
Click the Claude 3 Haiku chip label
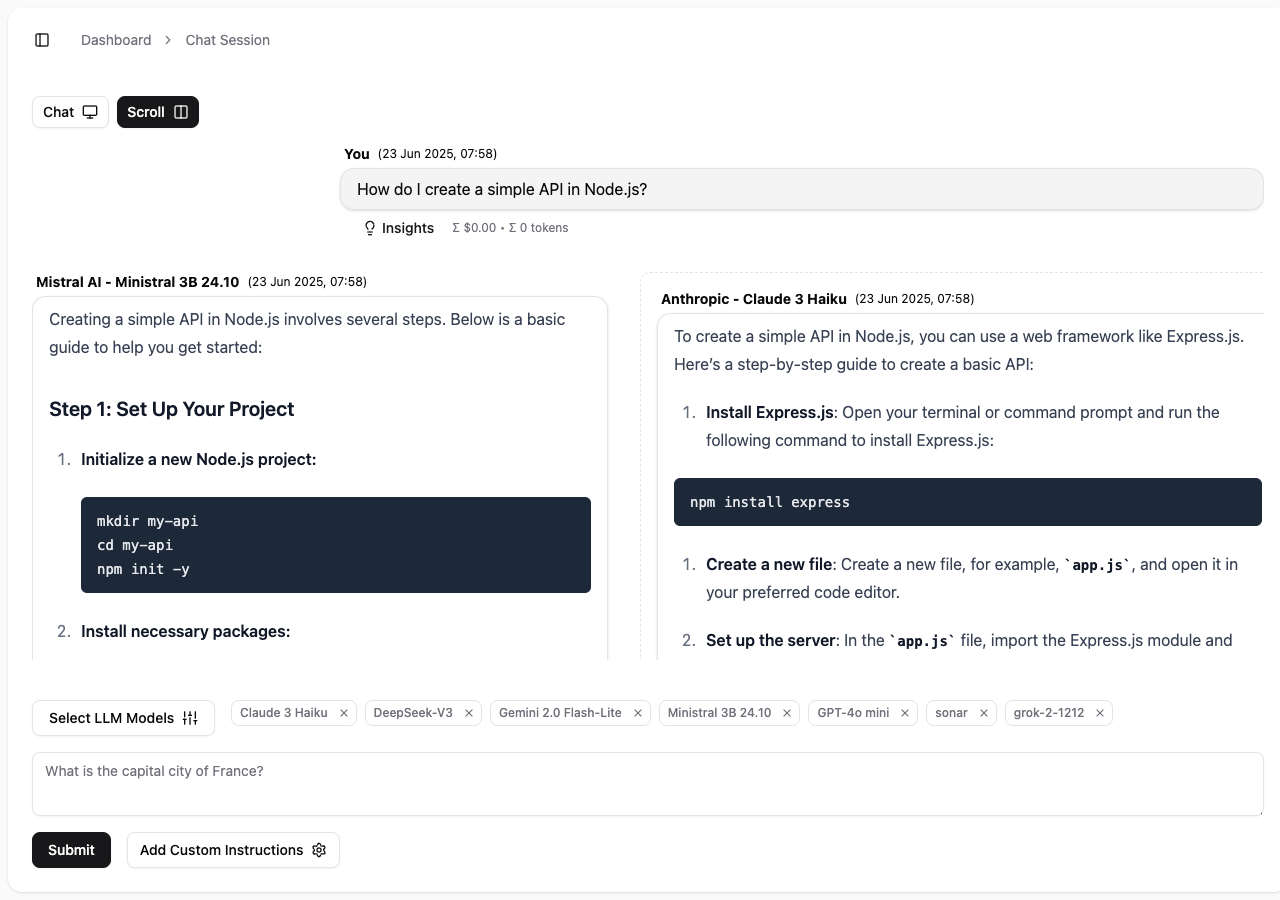[x=284, y=713]
